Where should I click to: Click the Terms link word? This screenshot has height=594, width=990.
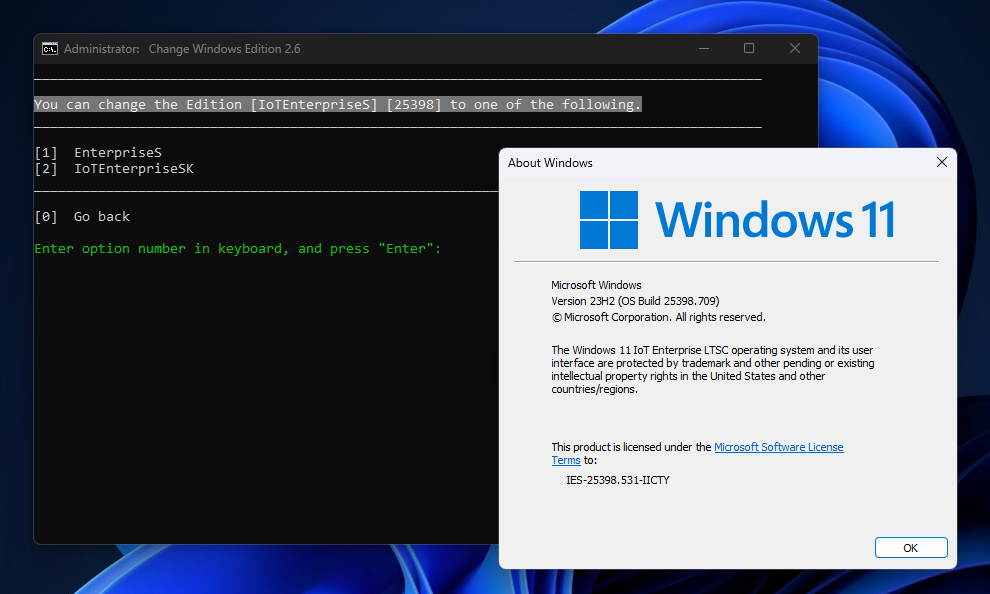coord(566,460)
